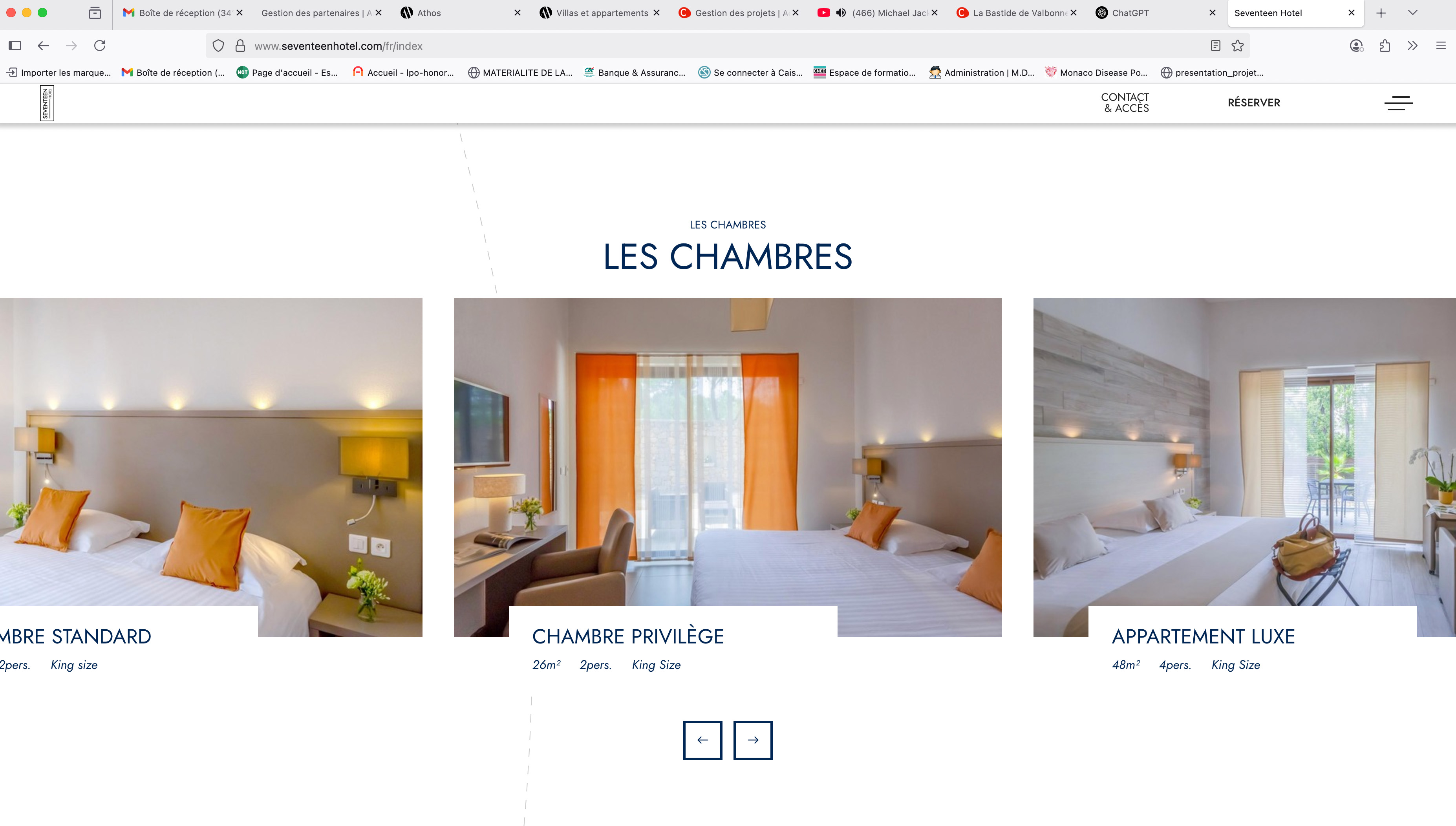Open the hamburger menu on hotel site
Screen dimensions: 1456x826
tap(1398, 103)
